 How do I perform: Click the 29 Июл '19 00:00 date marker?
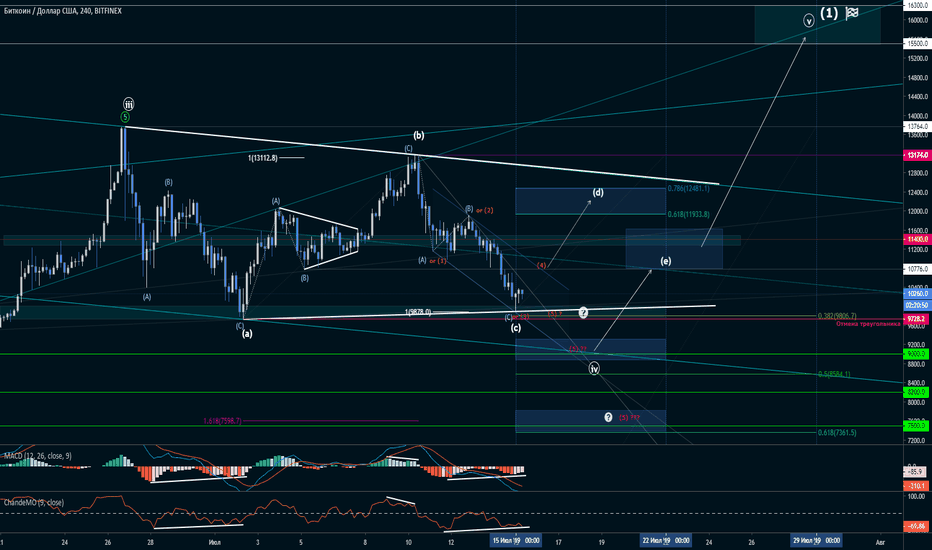pyautogui.click(x=816, y=540)
